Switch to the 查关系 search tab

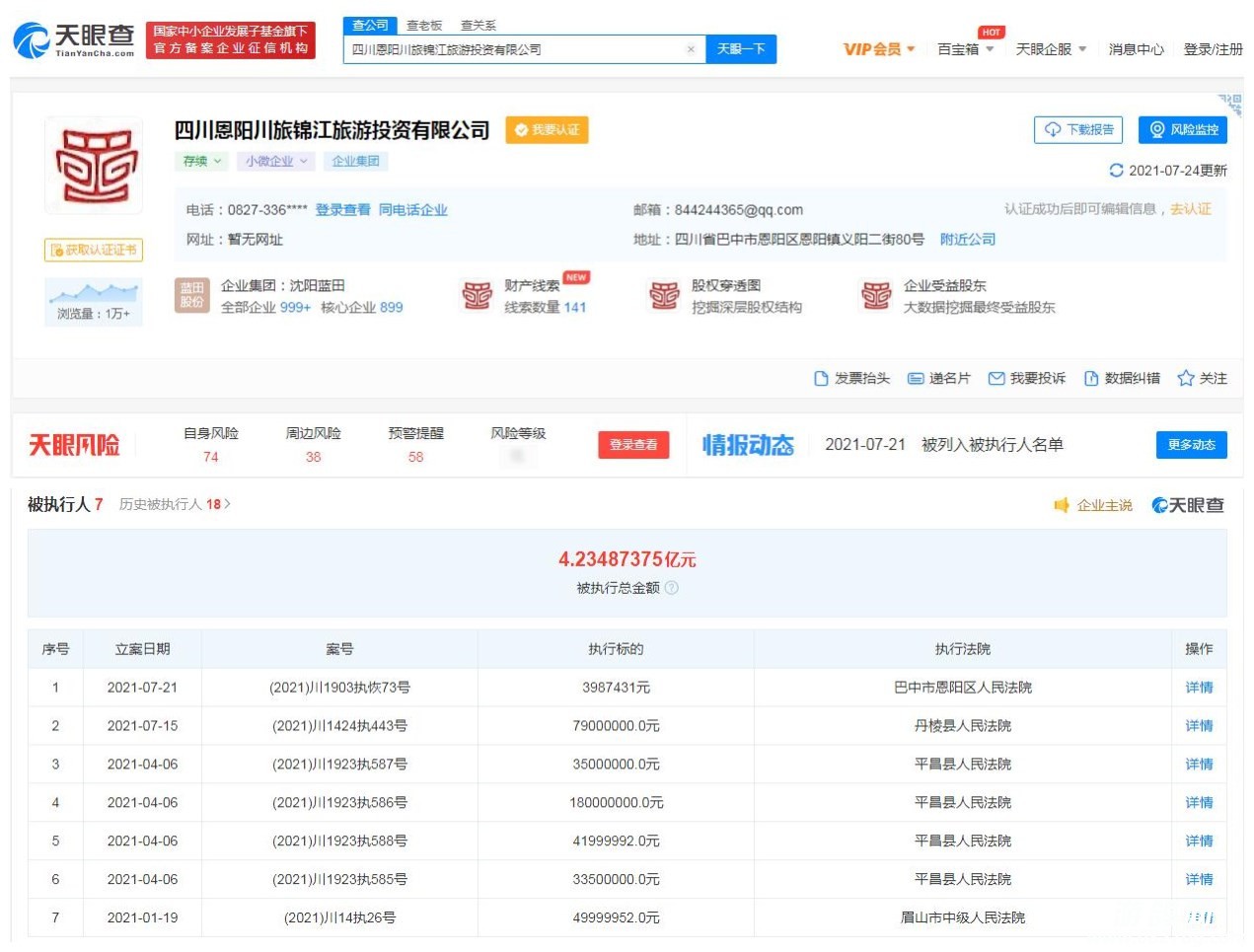pos(479,26)
